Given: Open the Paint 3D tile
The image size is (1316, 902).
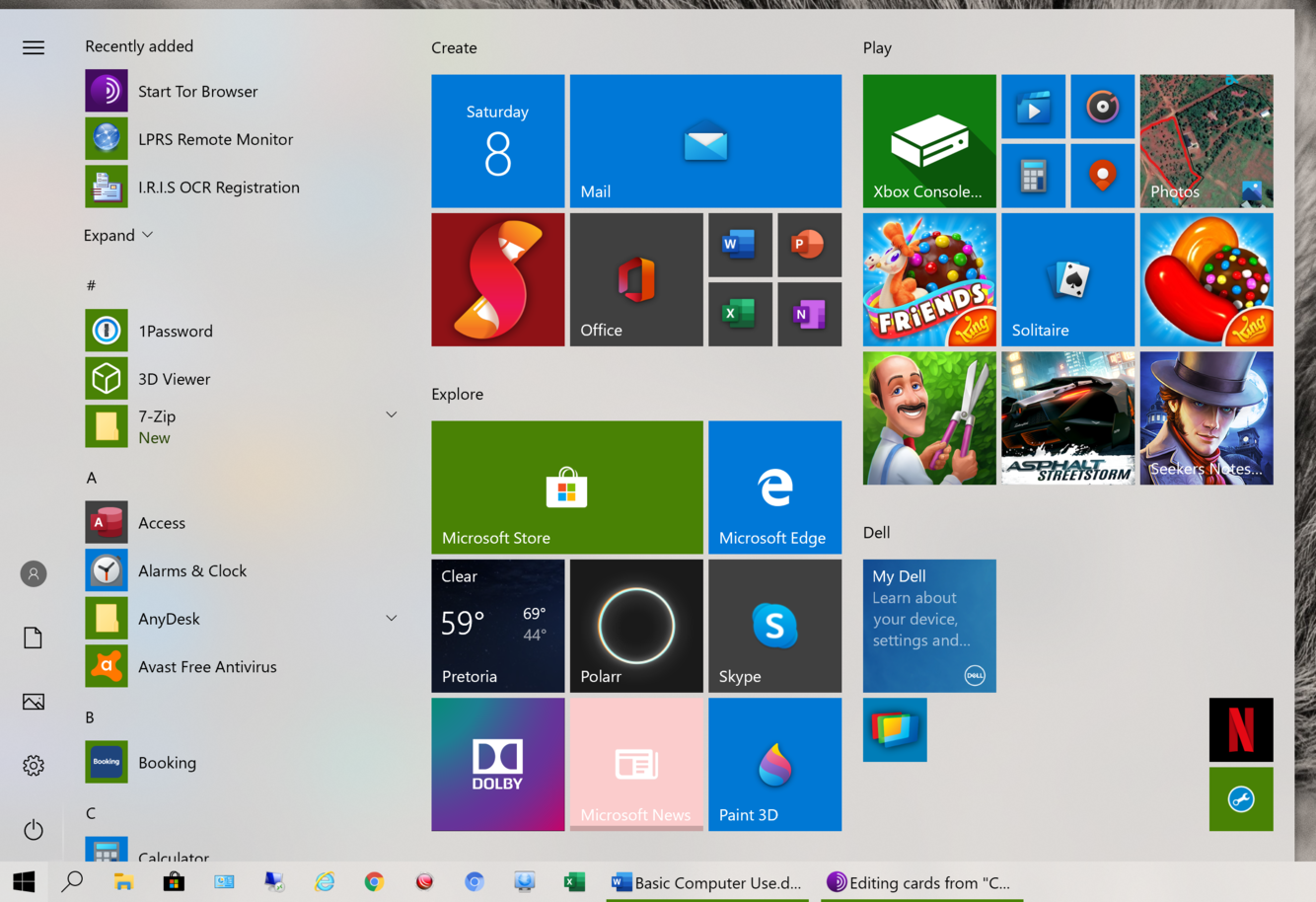Looking at the screenshot, I should (x=774, y=765).
